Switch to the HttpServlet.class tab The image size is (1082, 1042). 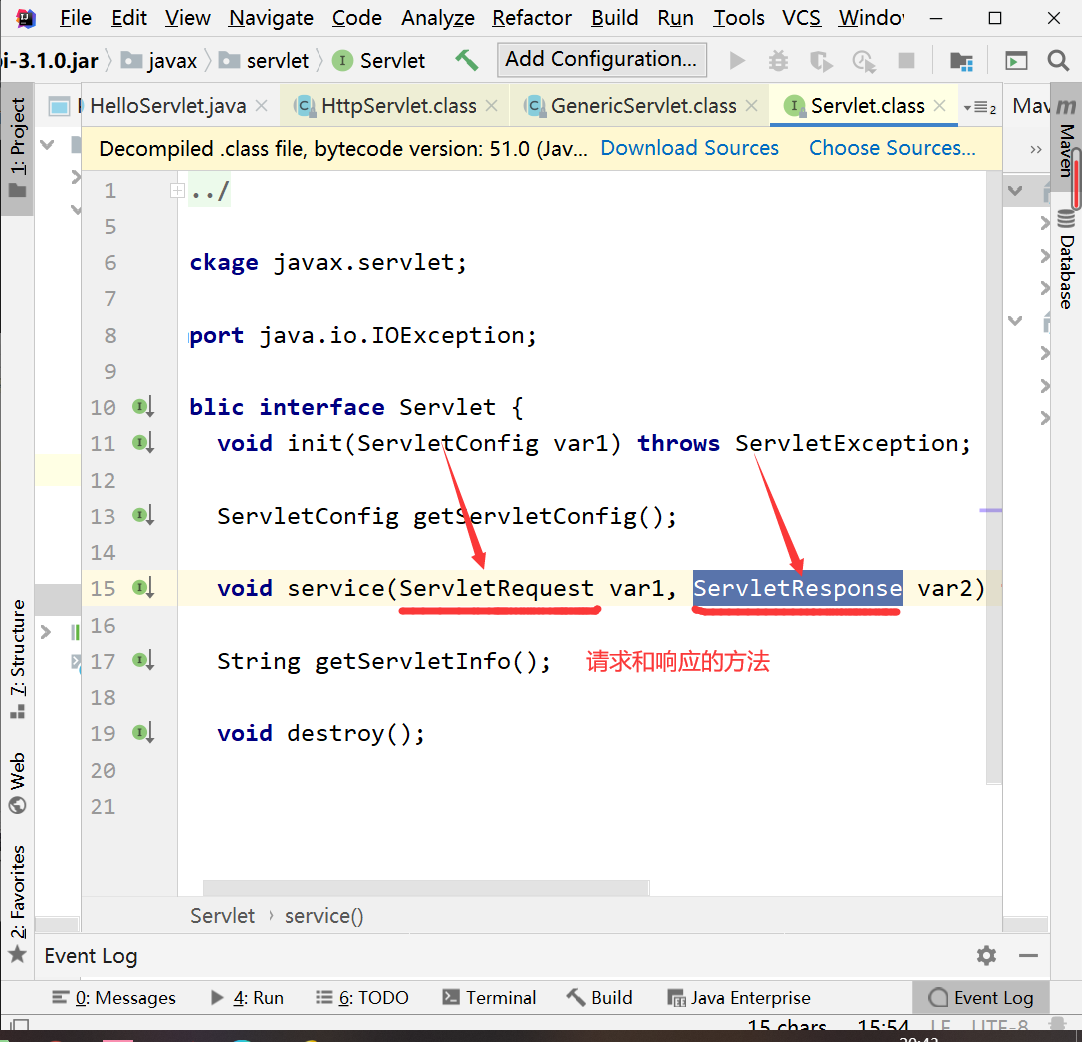tap(398, 106)
